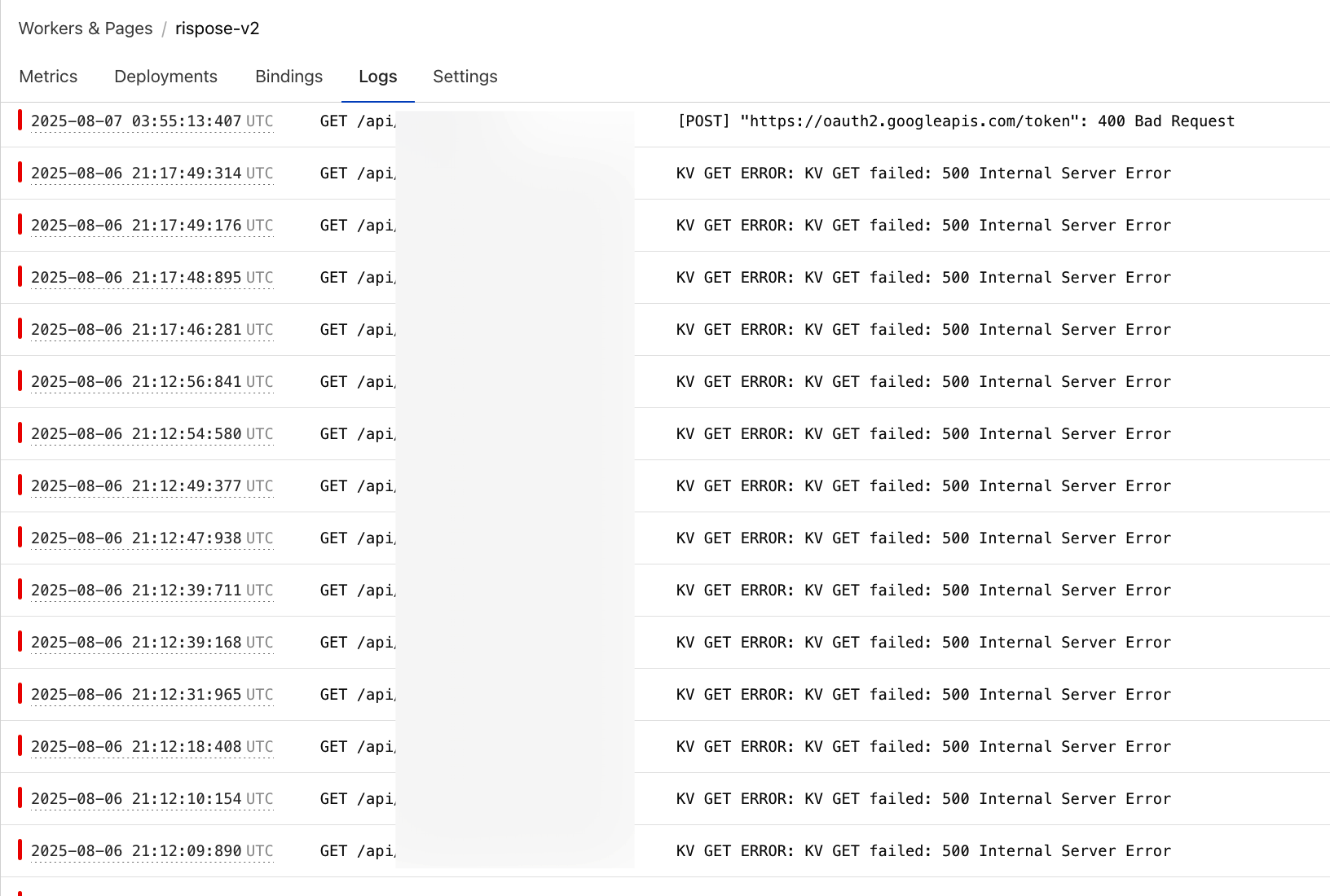Image resolution: width=1330 pixels, height=896 pixels.
Task: Click the red indicator beside the 21:12:18:408 log
Action: pyautogui.click(x=20, y=746)
